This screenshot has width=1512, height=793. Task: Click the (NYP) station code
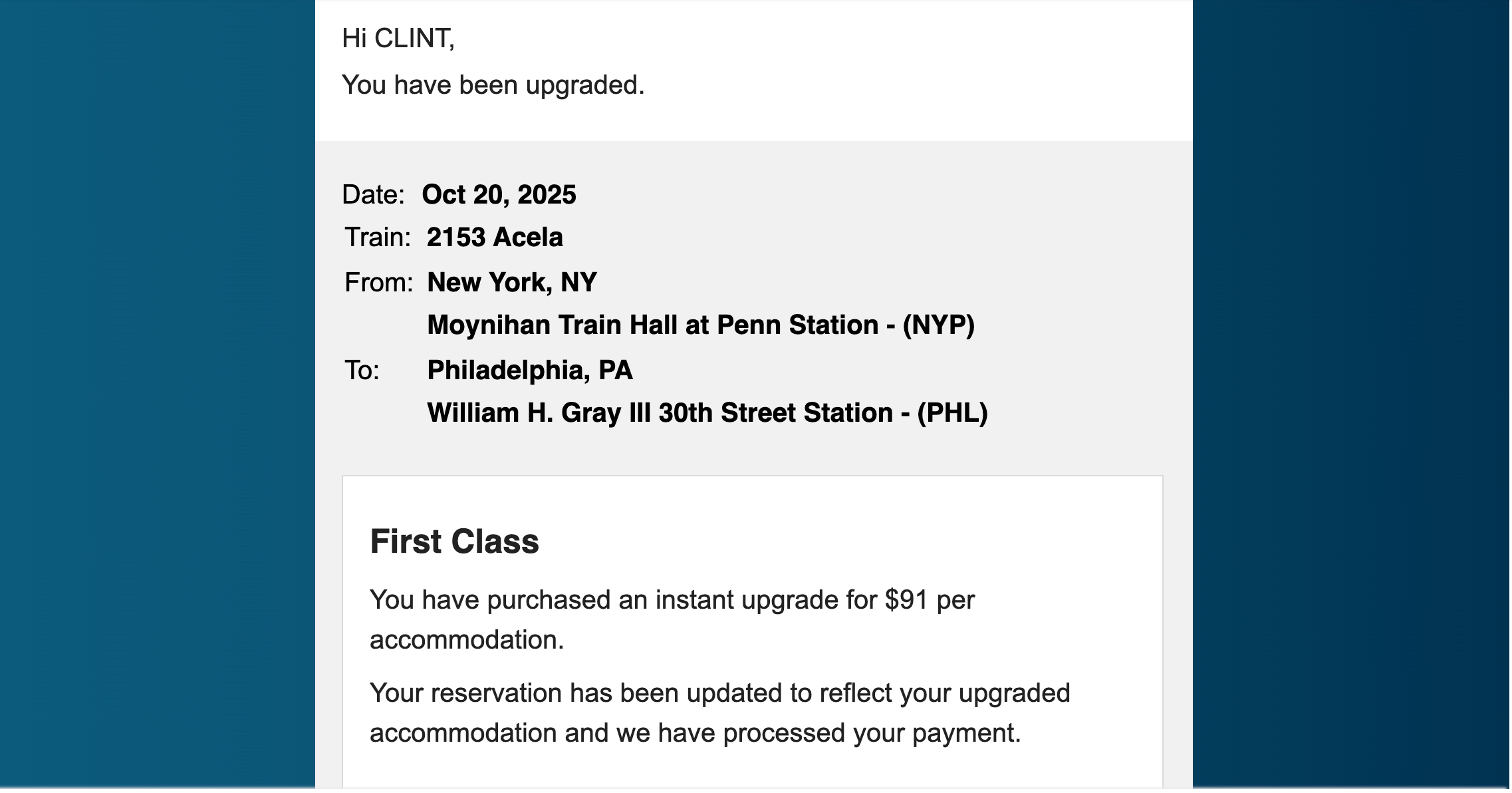938,325
